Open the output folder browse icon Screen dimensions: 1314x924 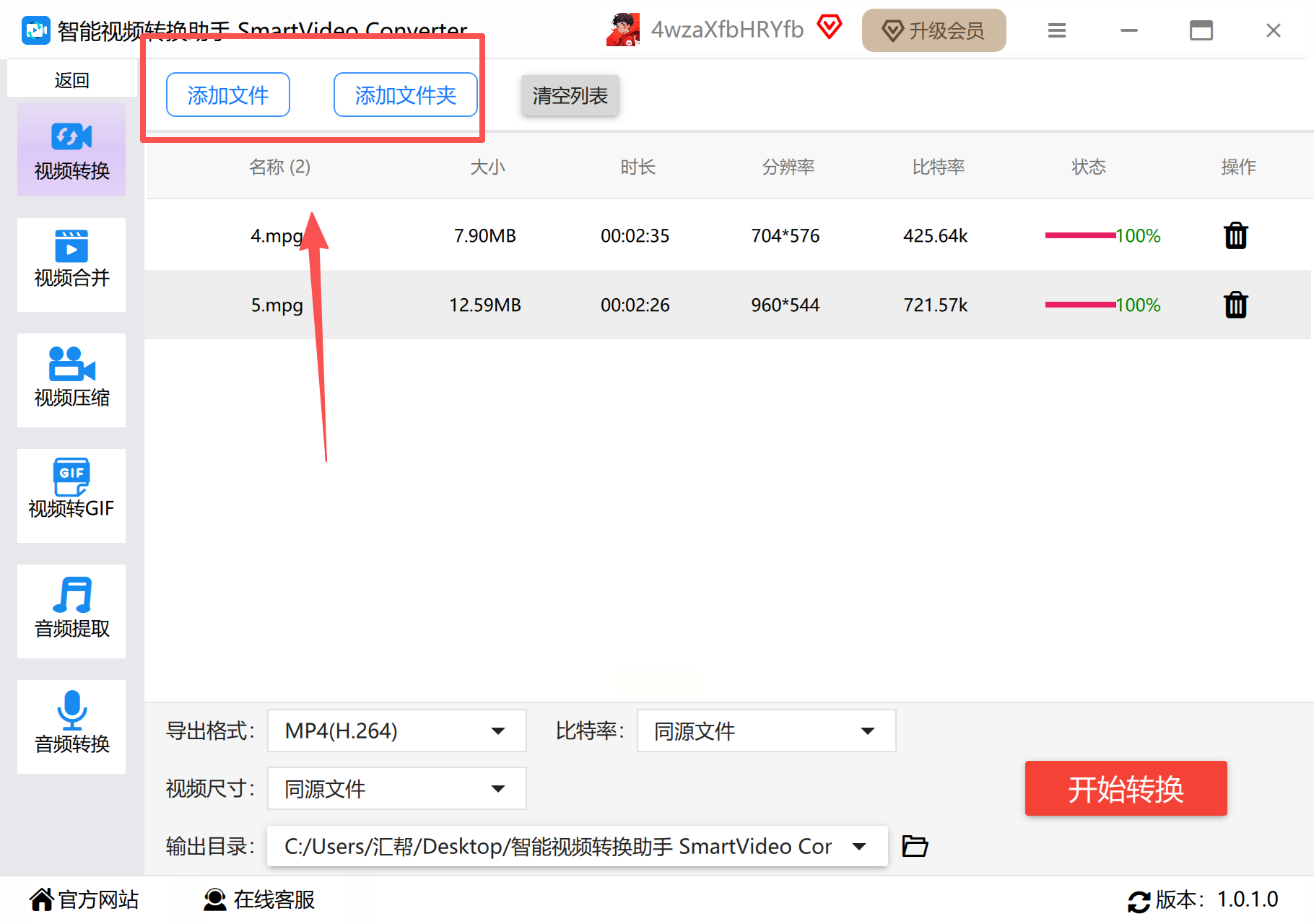(915, 845)
